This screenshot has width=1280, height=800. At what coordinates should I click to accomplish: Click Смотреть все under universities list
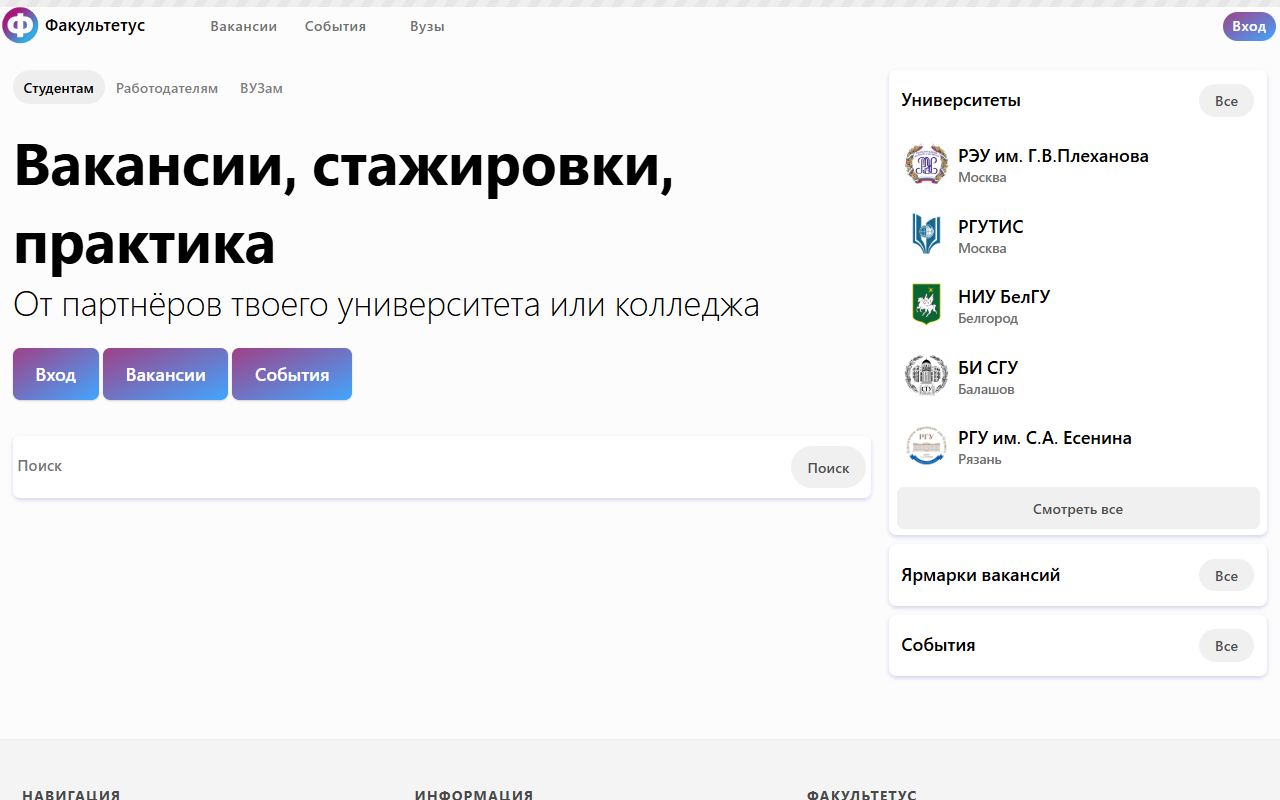pyautogui.click(x=1078, y=509)
